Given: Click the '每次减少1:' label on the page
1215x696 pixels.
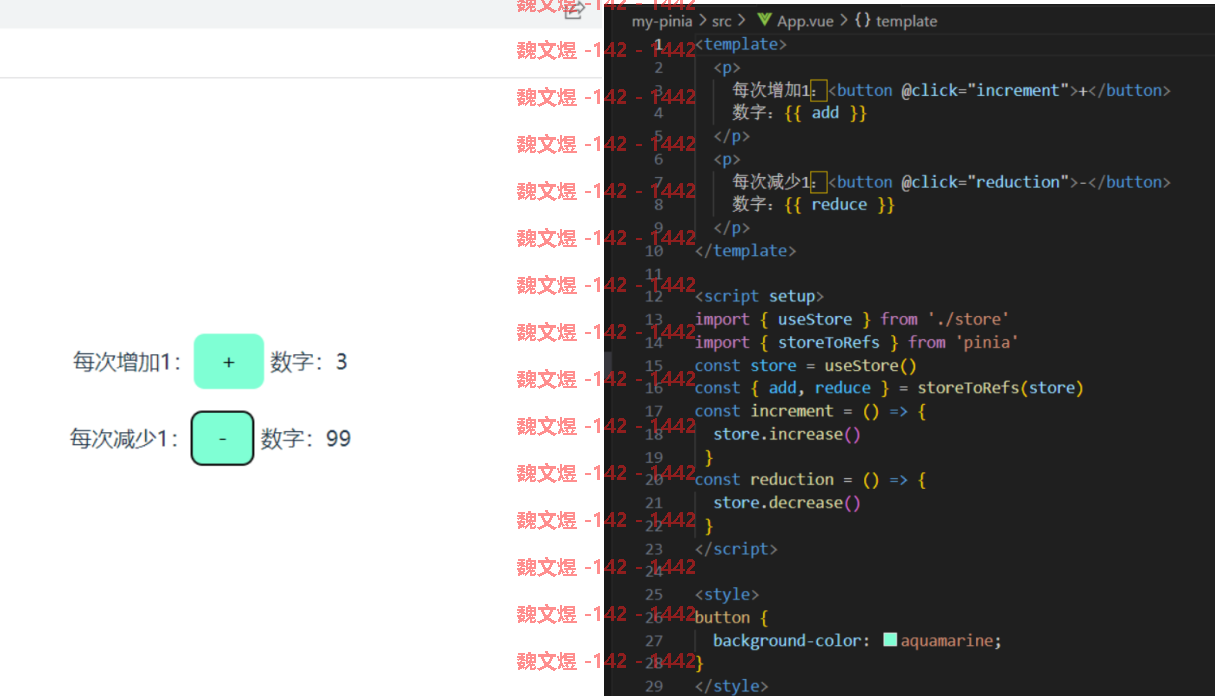Looking at the screenshot, I should point(125,439).
